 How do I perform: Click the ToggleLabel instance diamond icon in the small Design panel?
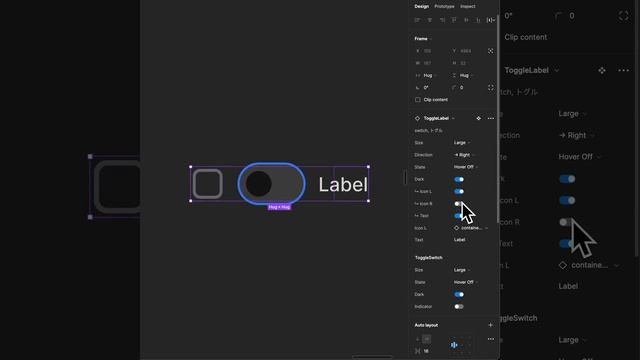(417, 118)
